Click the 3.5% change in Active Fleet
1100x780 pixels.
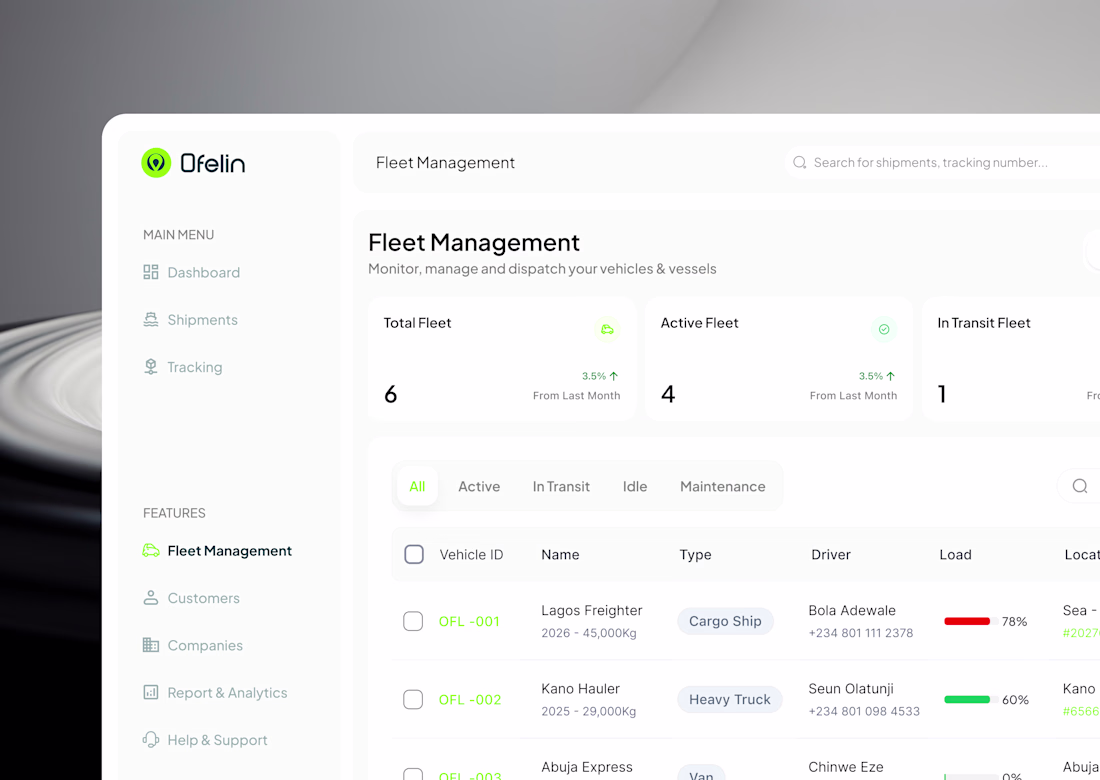(877, 376)
